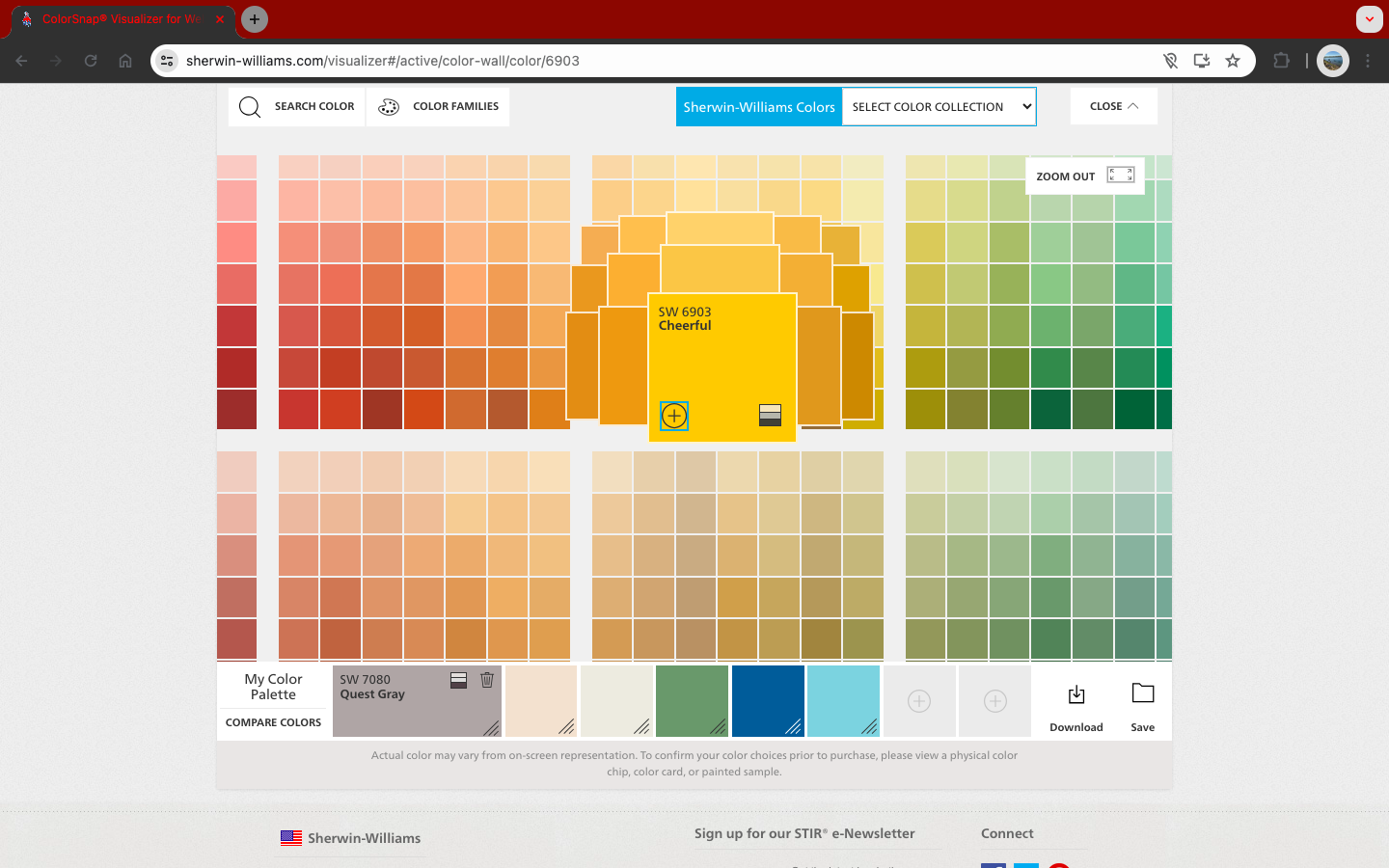1389x868 pixels.
Task: Select the light aqua palette swatch
Action: coord(844,701)
